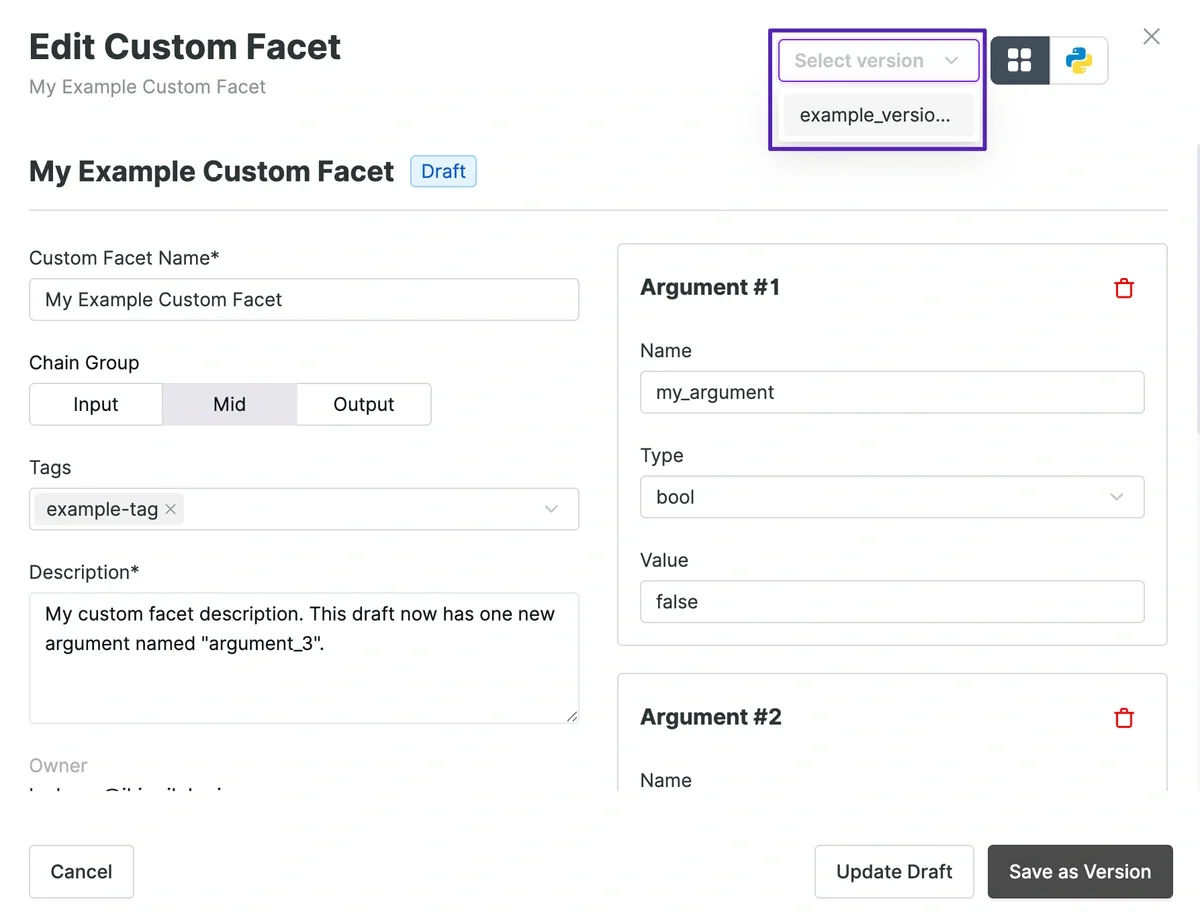Click the Argument #1 heading
Image resolution: width=1200 pixels, height=918 pixels.
pos(710,288)
